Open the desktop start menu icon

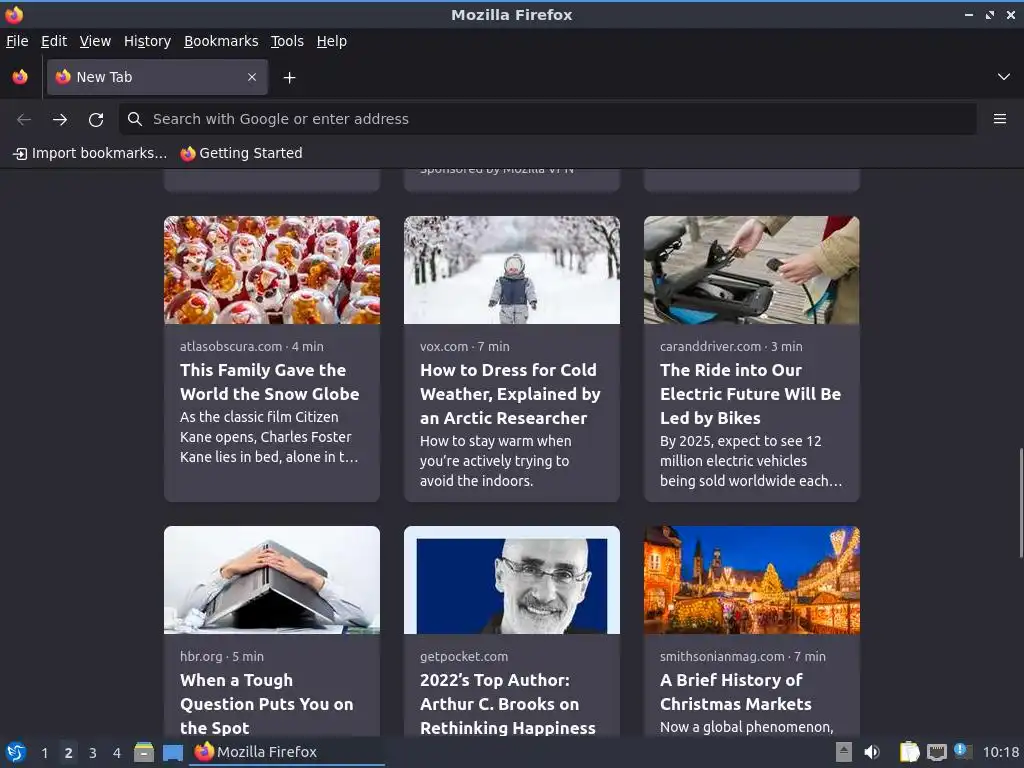pyautogui.click(x=16, y=752)
